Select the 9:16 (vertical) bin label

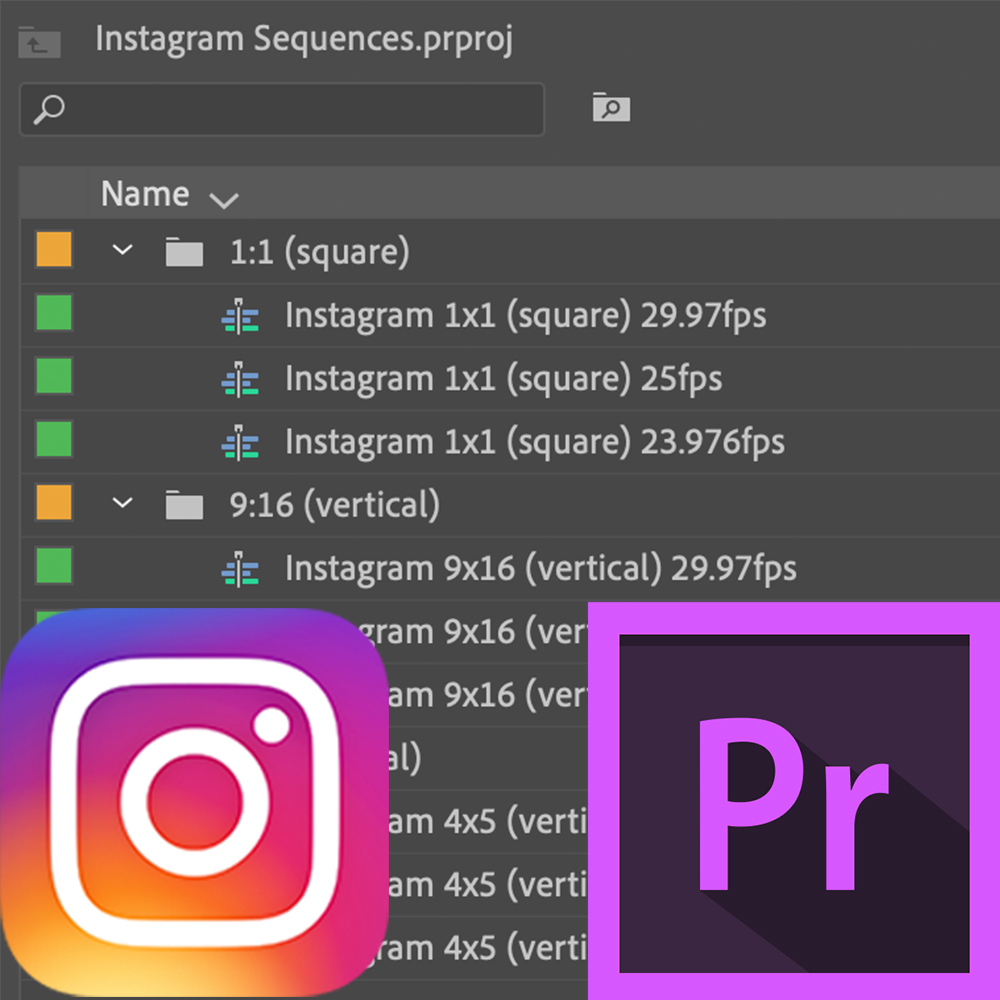(335, 506)
